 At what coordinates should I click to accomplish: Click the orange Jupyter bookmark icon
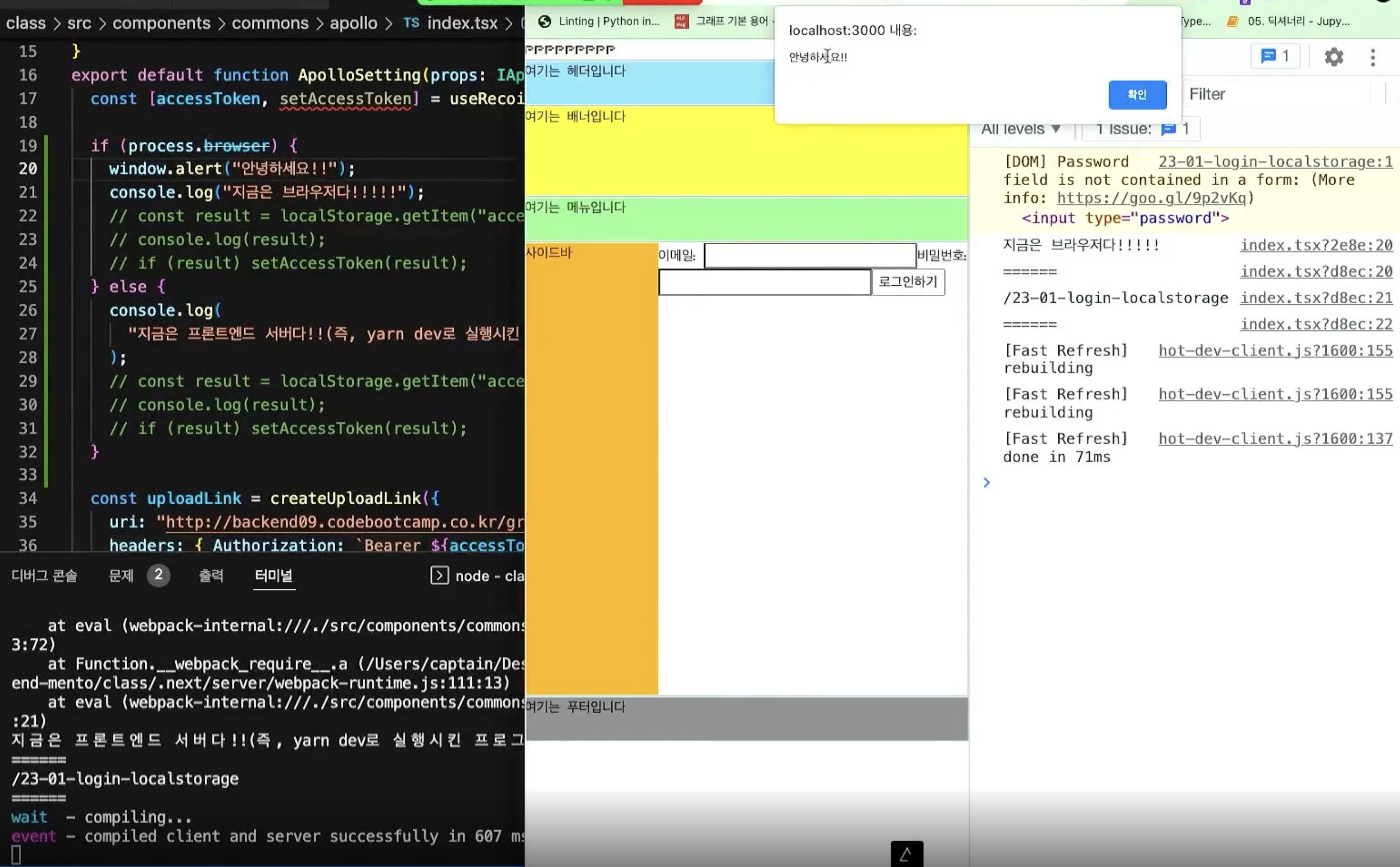[1232, 21]
